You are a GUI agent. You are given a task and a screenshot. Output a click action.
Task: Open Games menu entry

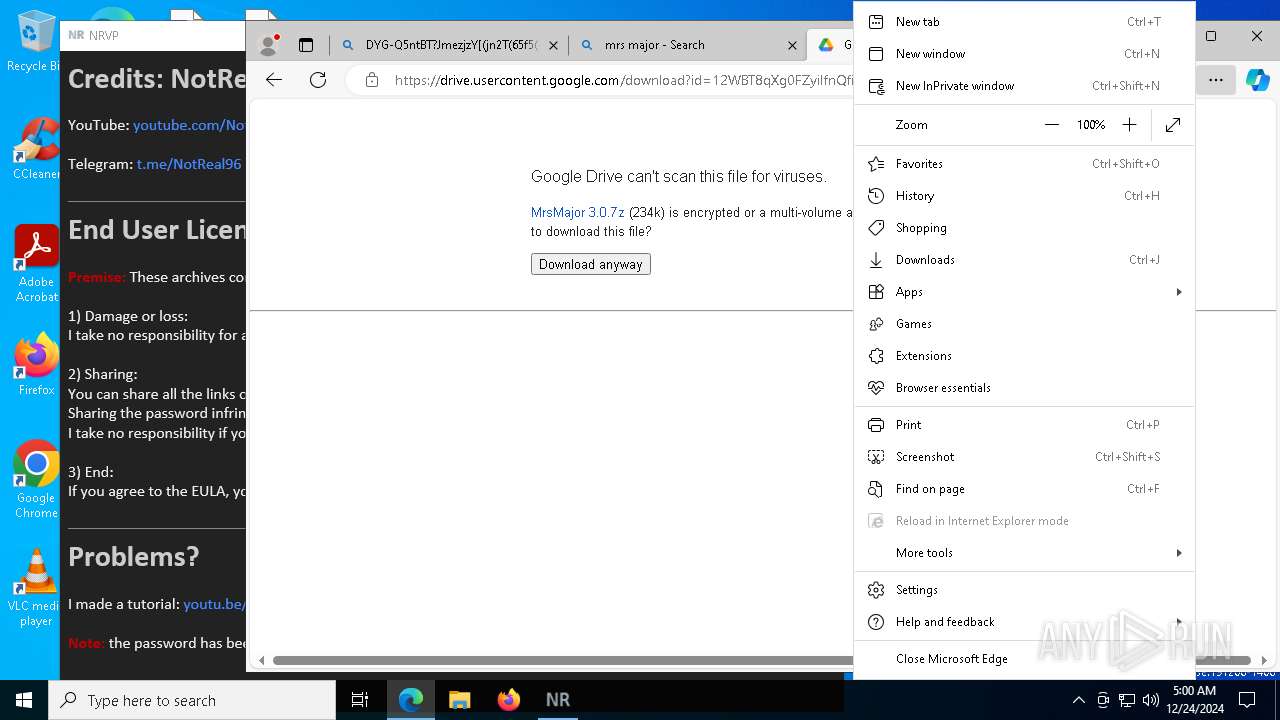[x=1025, y=324]
